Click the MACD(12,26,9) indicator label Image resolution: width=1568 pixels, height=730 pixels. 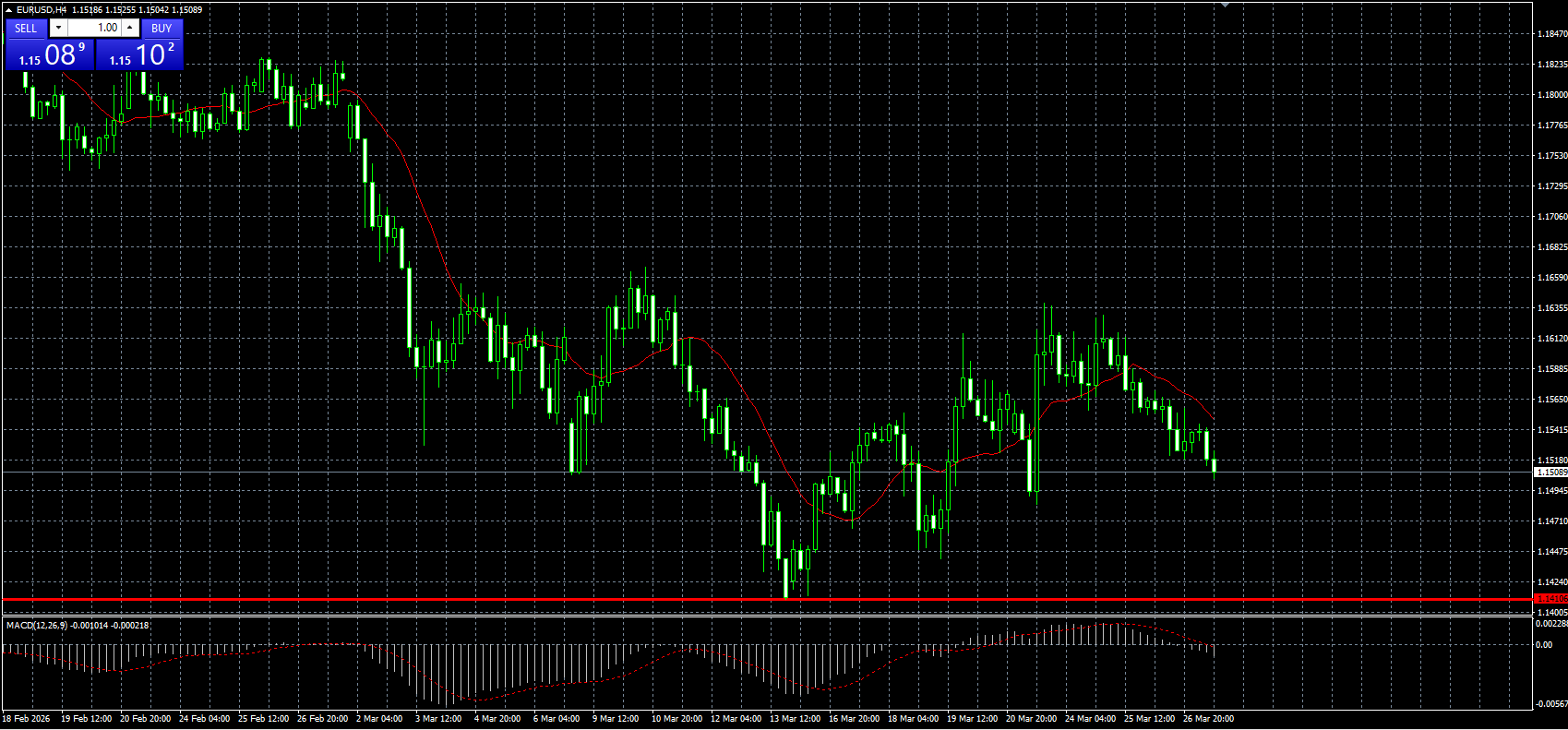(36, 626)
